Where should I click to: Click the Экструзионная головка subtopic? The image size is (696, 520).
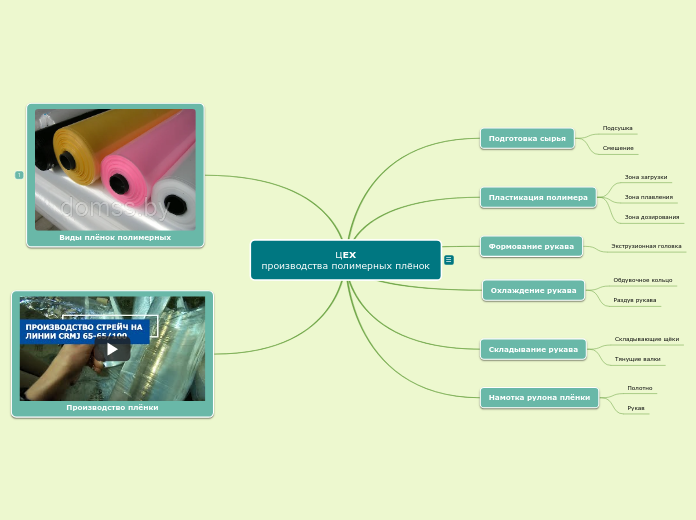point(646,246)
